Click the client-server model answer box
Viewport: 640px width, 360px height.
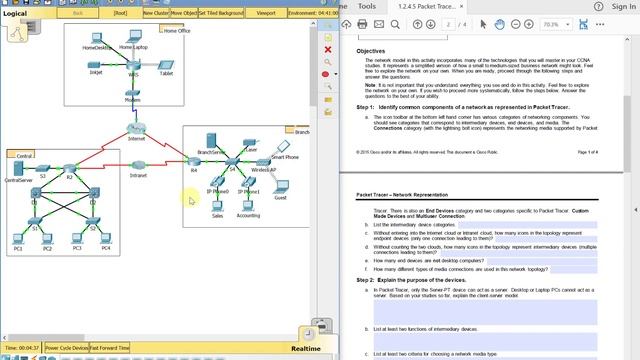point(485,312)
